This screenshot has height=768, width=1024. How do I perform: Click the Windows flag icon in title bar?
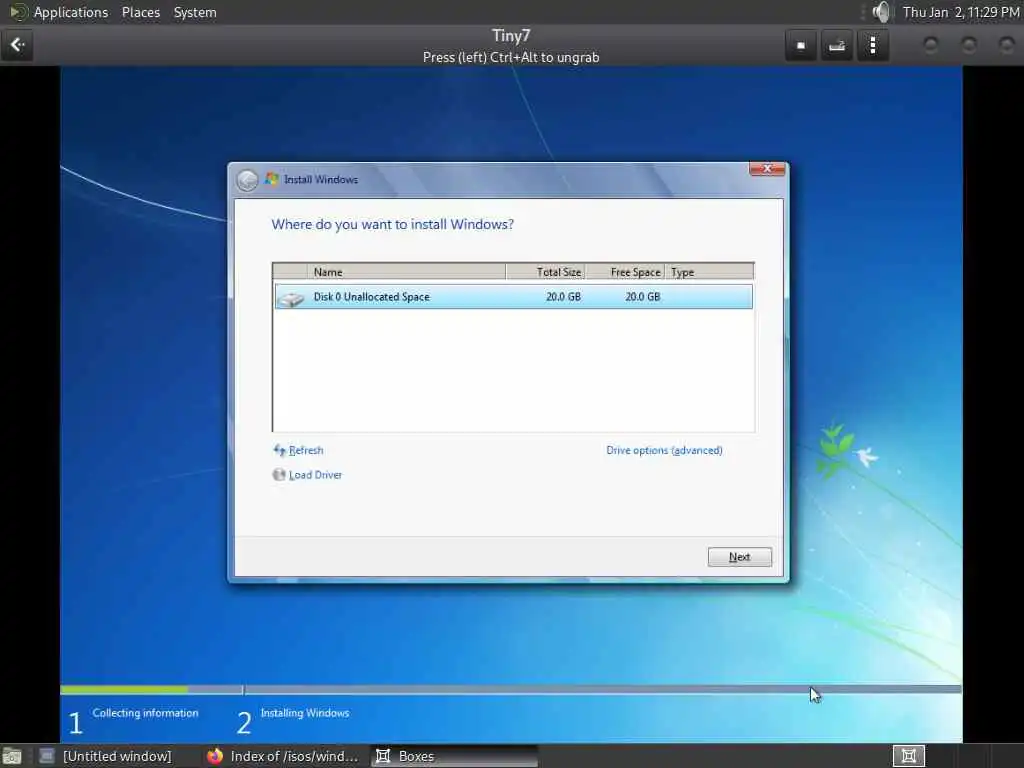click(x=272, y=179)
